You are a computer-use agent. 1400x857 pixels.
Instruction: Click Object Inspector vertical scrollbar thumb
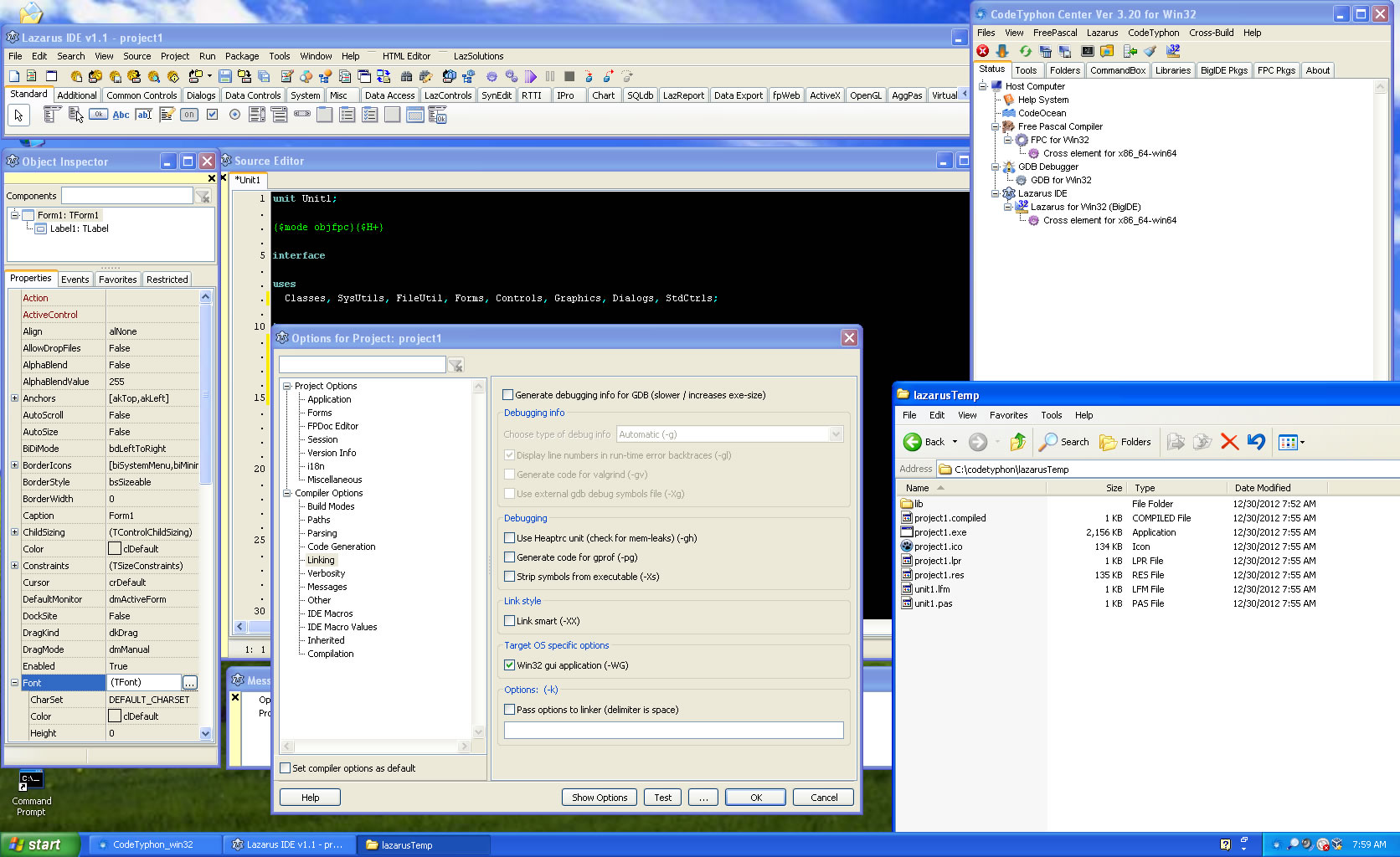[206, 396]
